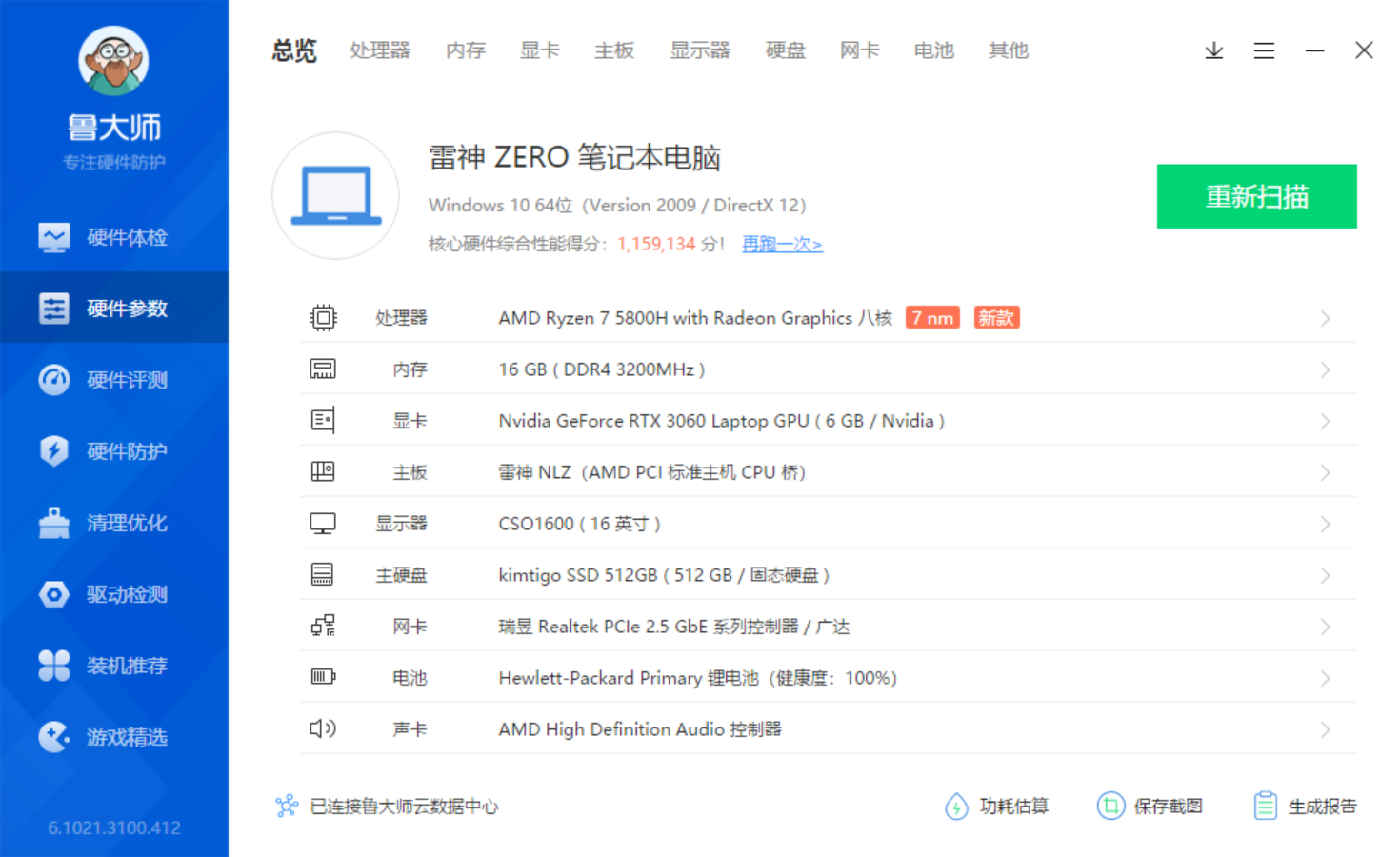Click the 新款 badge on processor row

coord(996,318)
